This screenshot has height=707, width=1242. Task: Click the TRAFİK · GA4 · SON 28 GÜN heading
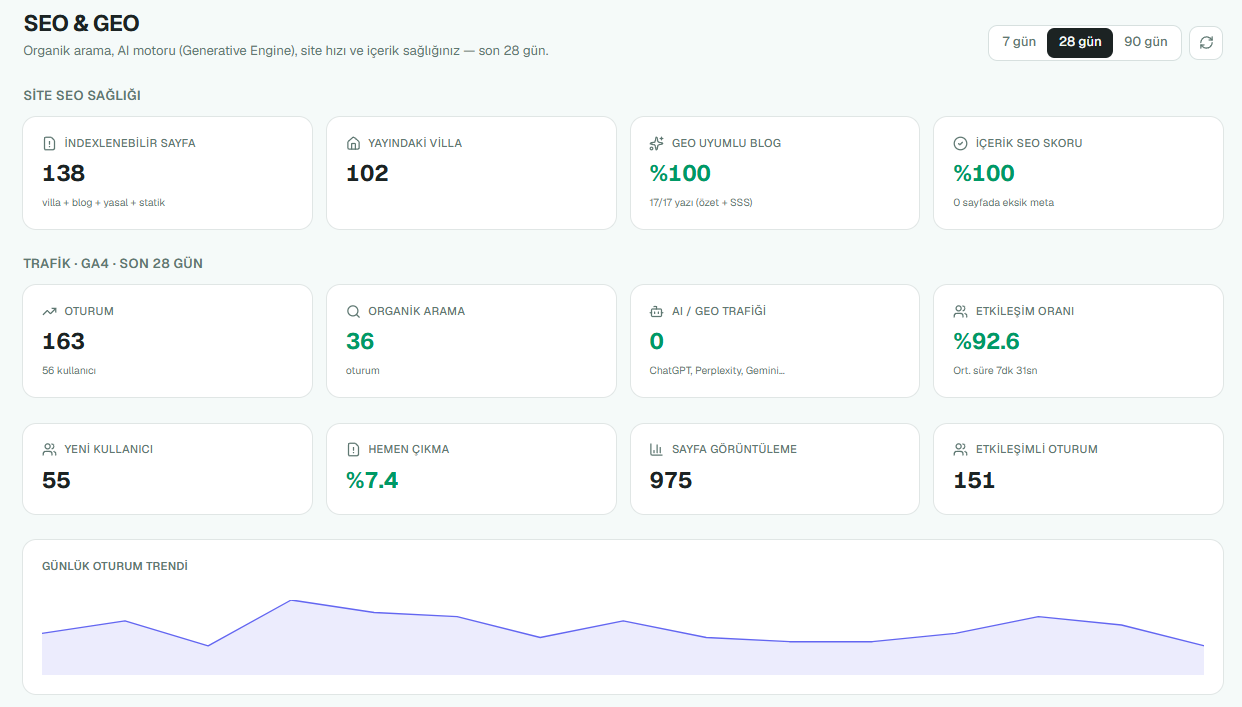[x=113, y=263]
